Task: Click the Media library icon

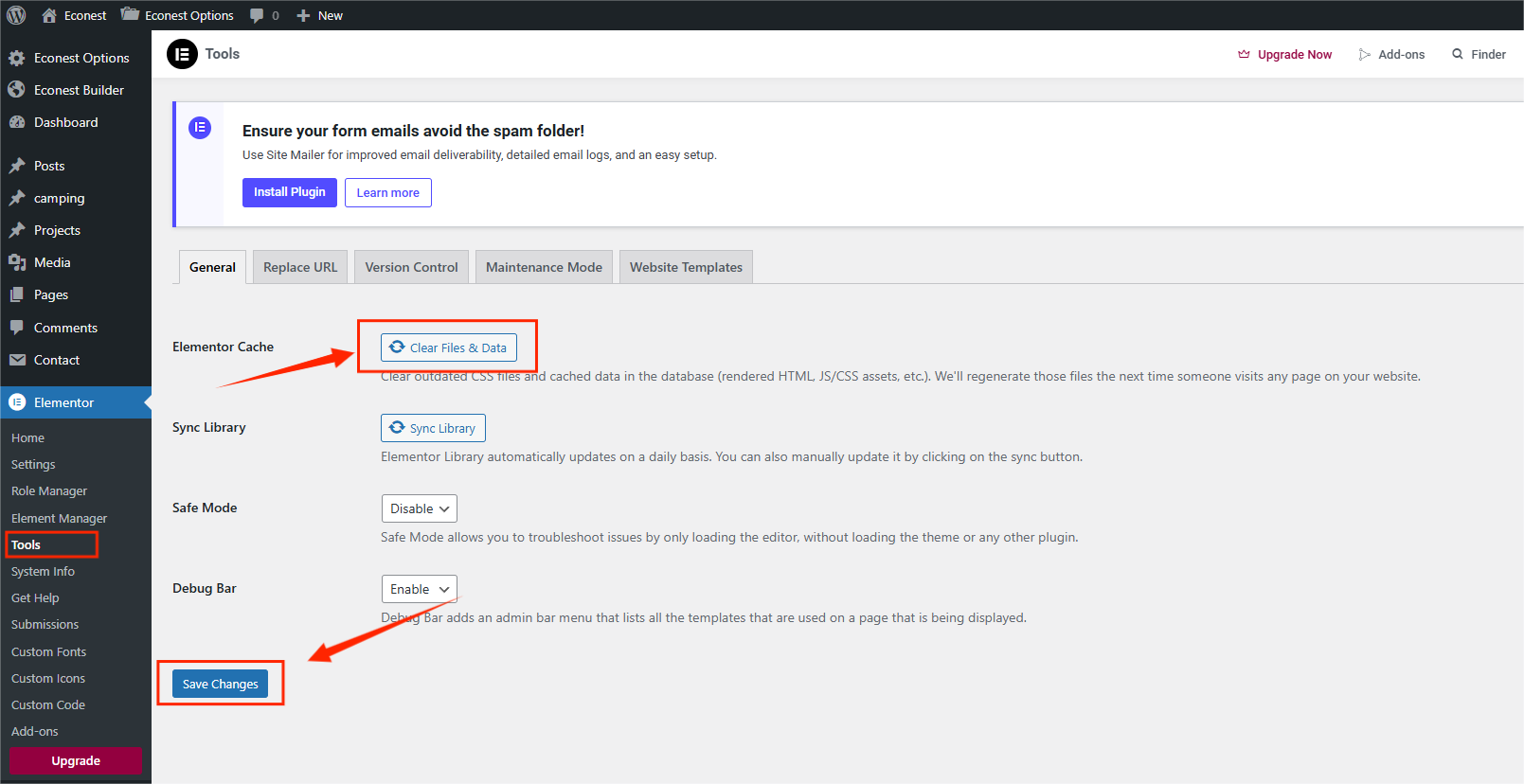Action: (17, 262)
